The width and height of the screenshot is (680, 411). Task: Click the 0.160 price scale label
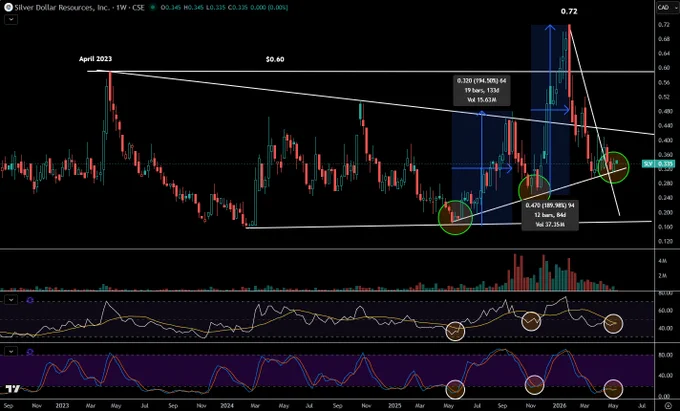pyautogui.click(x=665, y=227)
